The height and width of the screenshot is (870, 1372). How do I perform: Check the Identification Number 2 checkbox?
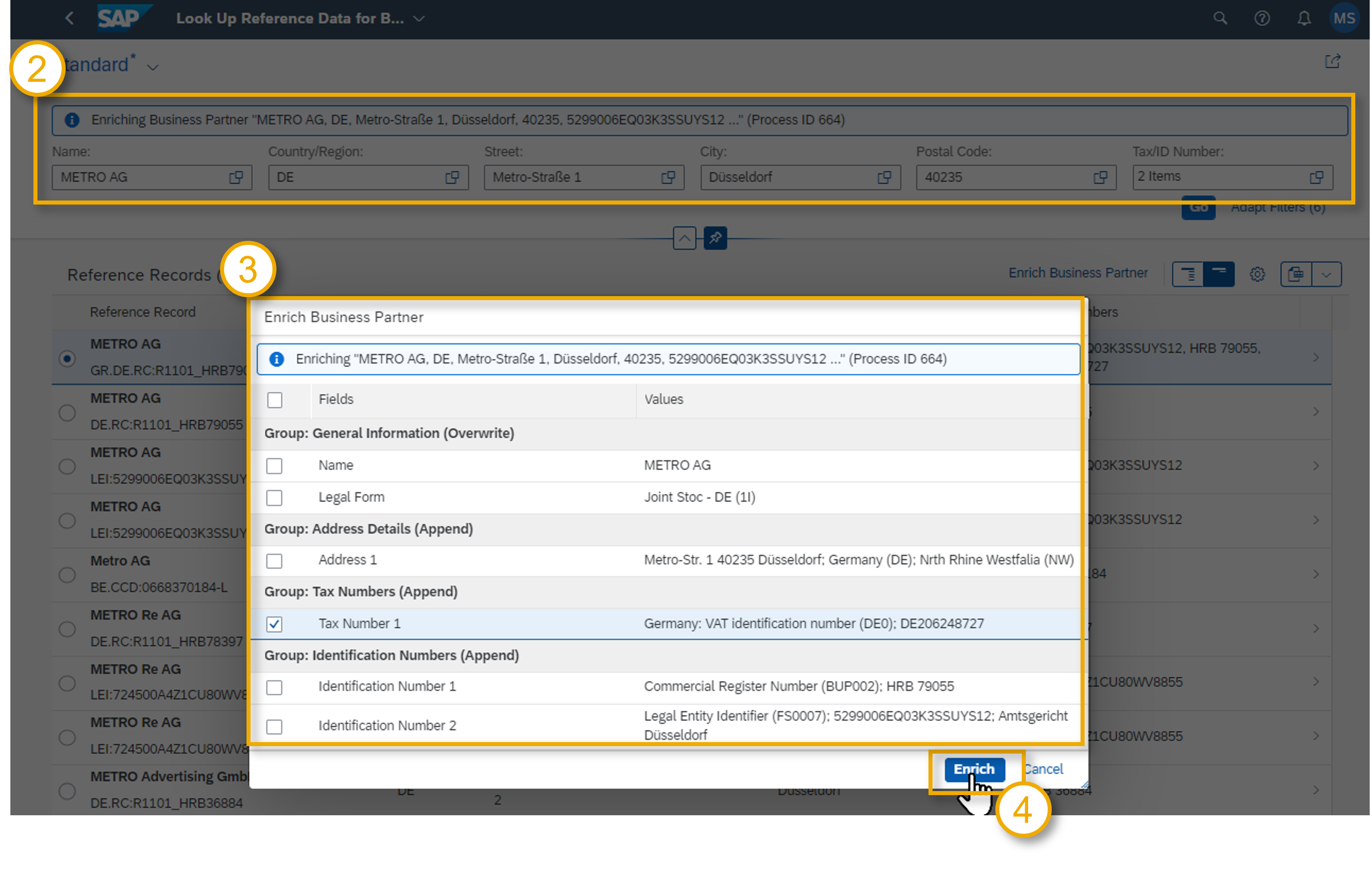[x=274, y=727]
